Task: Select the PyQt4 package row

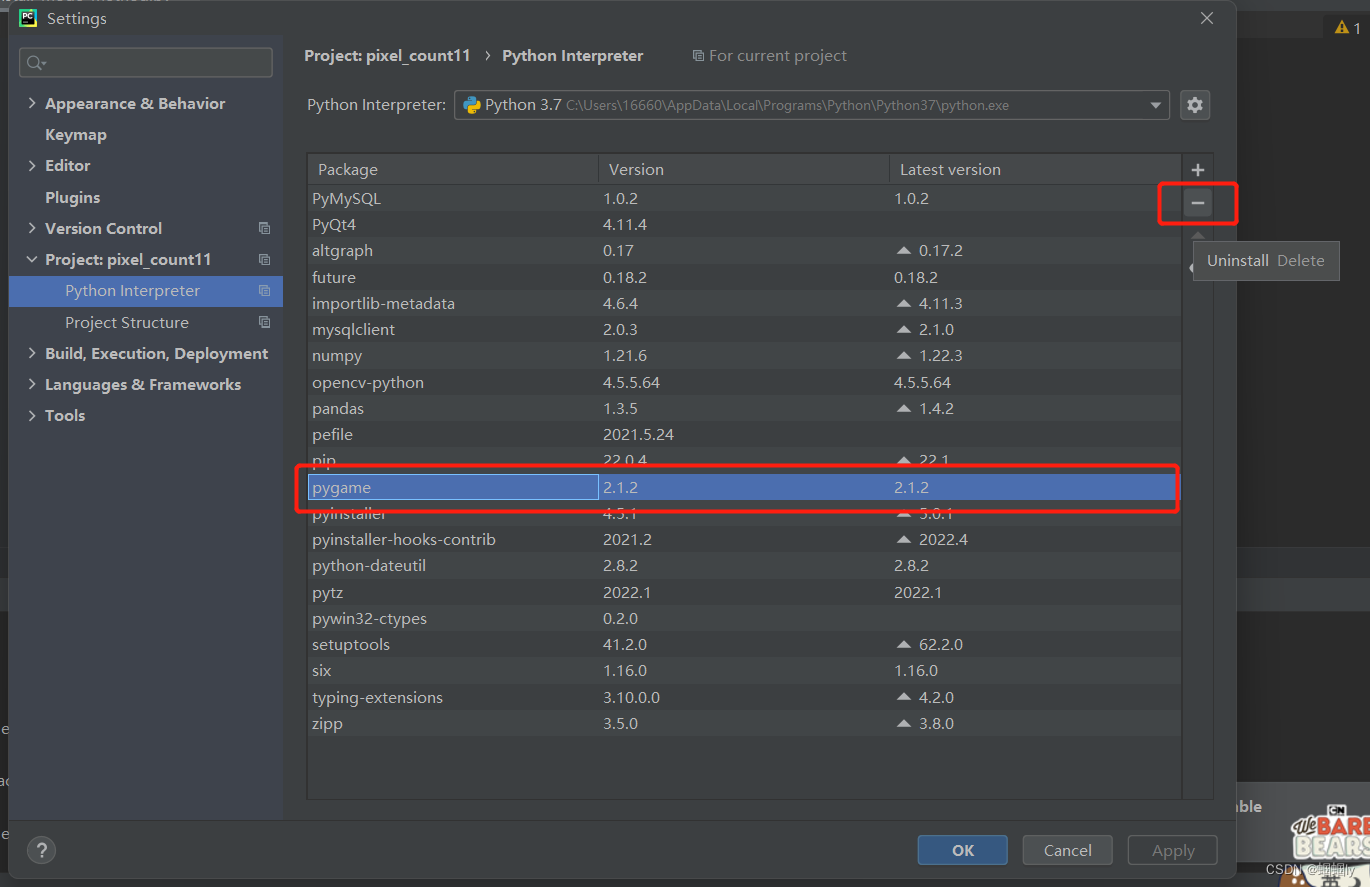Action: click(x=744, y=225)
